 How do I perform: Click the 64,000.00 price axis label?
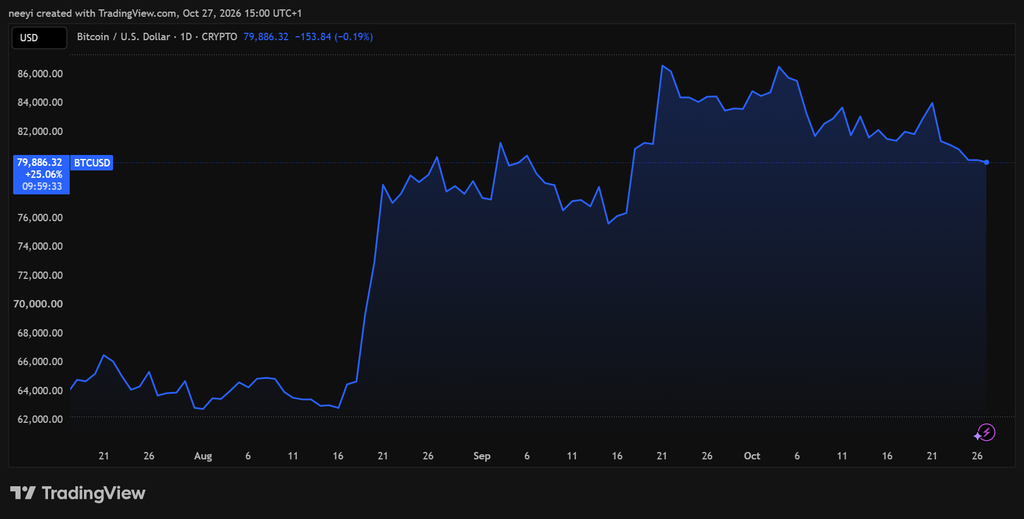tap(40, 390)
